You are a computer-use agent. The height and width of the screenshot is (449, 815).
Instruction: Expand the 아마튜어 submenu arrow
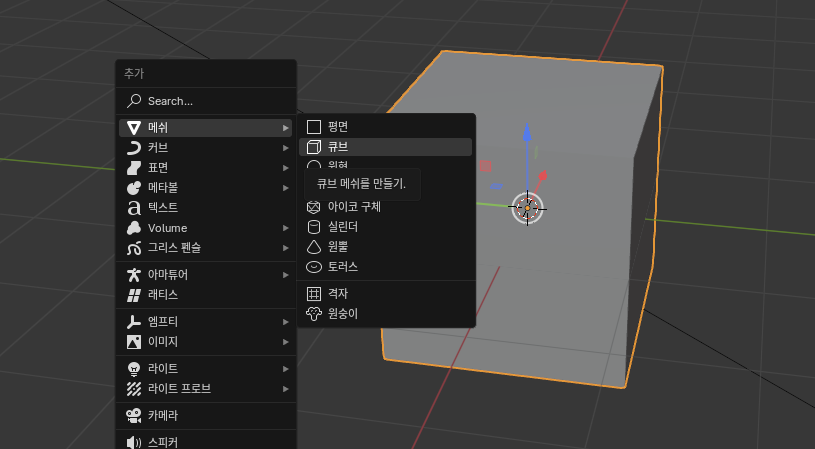(285, 275)
